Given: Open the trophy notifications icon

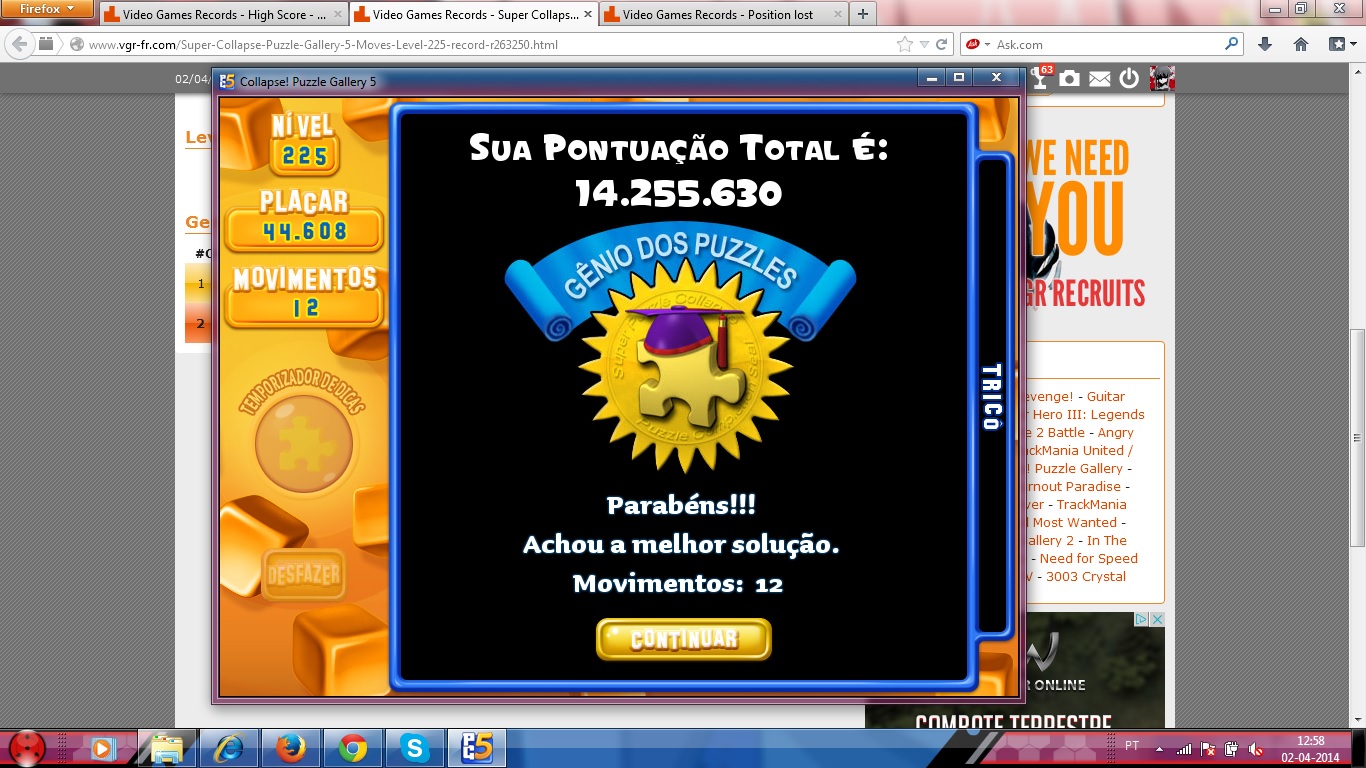Looking at the screenshot, I should (x=1040, y=80).
